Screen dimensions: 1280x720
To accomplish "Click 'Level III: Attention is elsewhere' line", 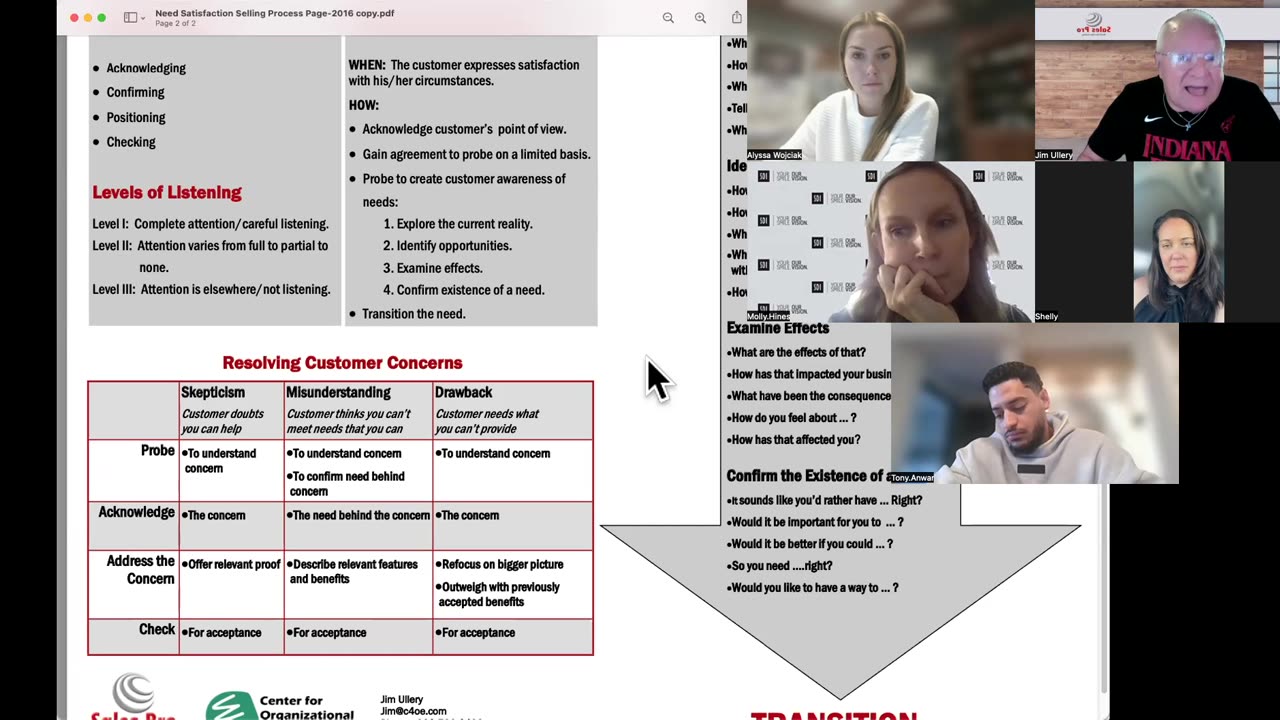I will pyautogui.click(x=211, y=289).
